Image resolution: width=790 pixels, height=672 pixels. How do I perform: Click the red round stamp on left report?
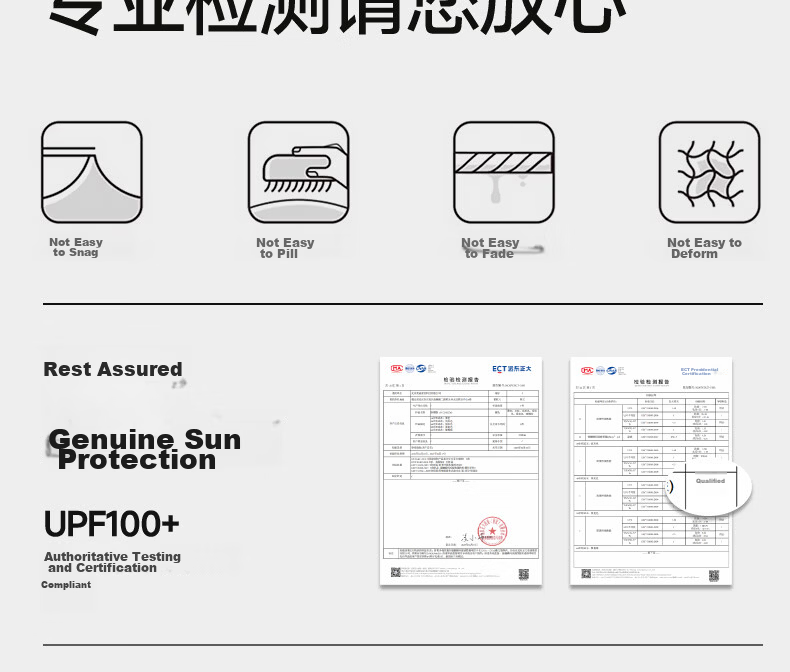tap(492, 531)
